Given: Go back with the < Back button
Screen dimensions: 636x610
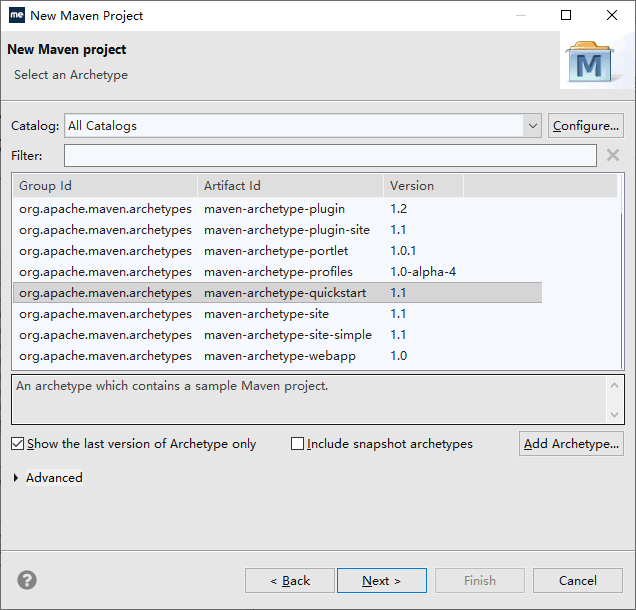Looking at the screenshot, I should pyautogui.click(x=290, y=581).
